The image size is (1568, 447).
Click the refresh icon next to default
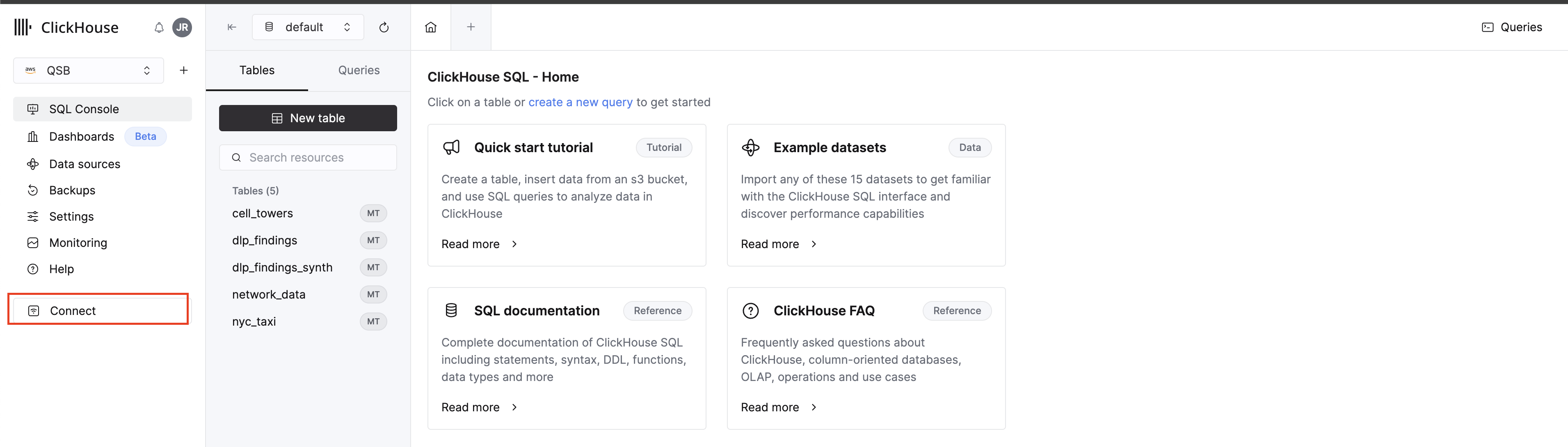(384, 27)
